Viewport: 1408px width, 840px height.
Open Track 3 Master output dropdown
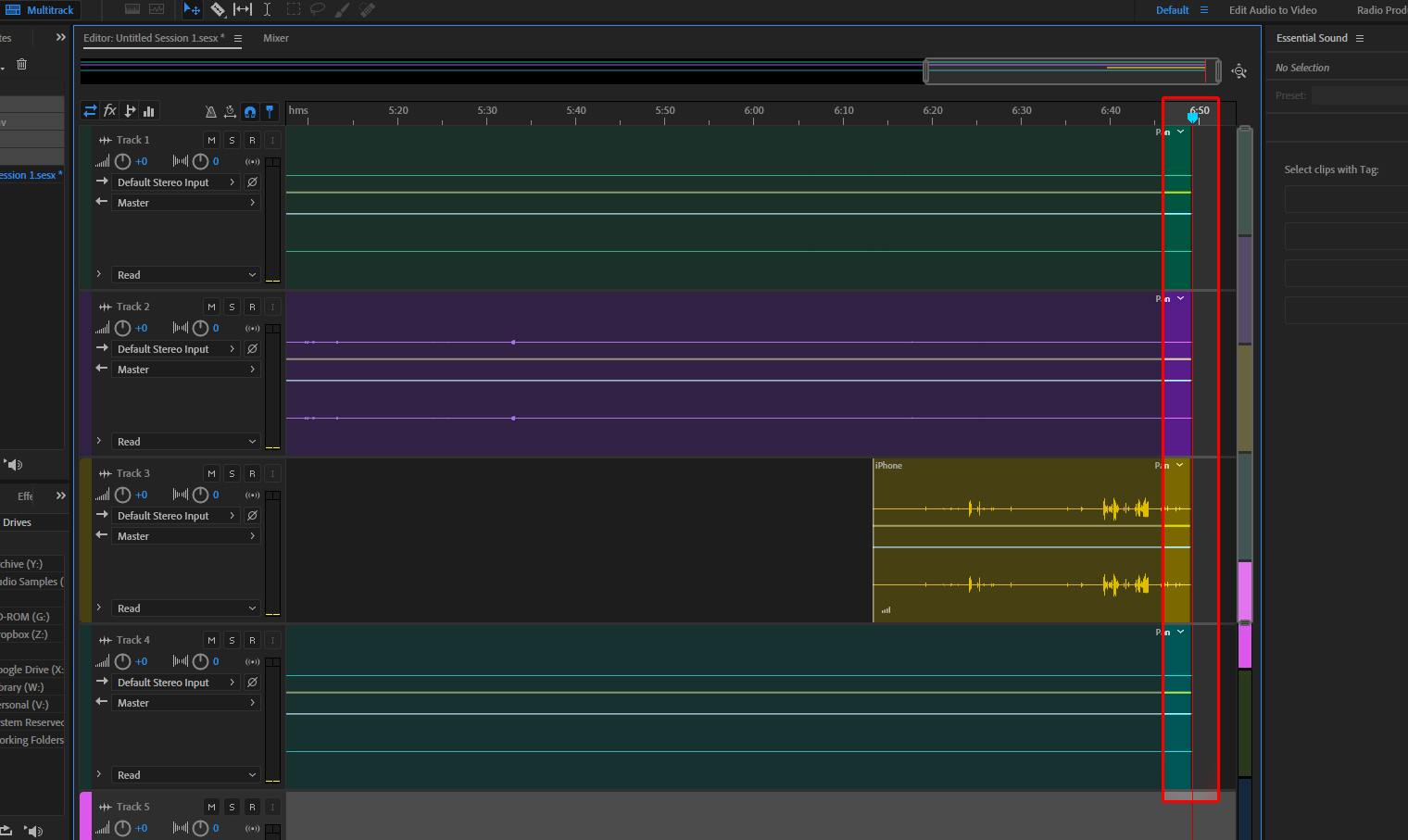click(x=186, y=536)
